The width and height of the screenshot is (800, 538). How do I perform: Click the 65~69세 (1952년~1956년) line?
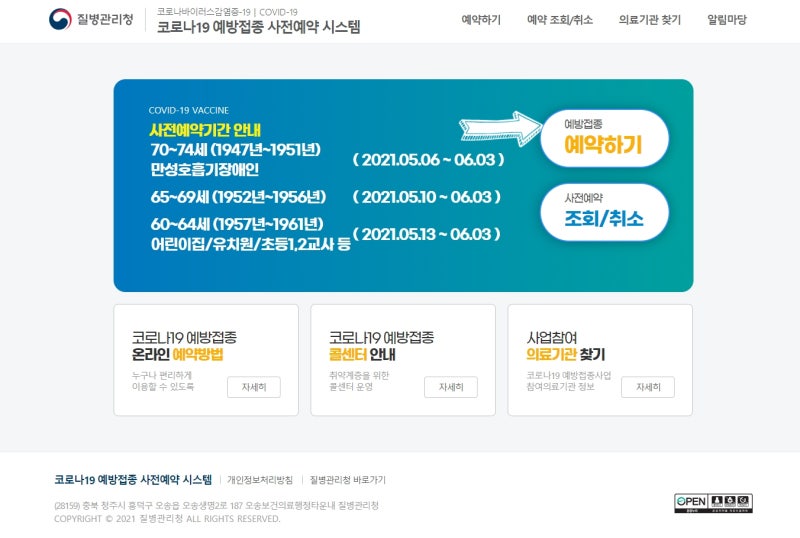pyautogui.click(x=238, y=197)
